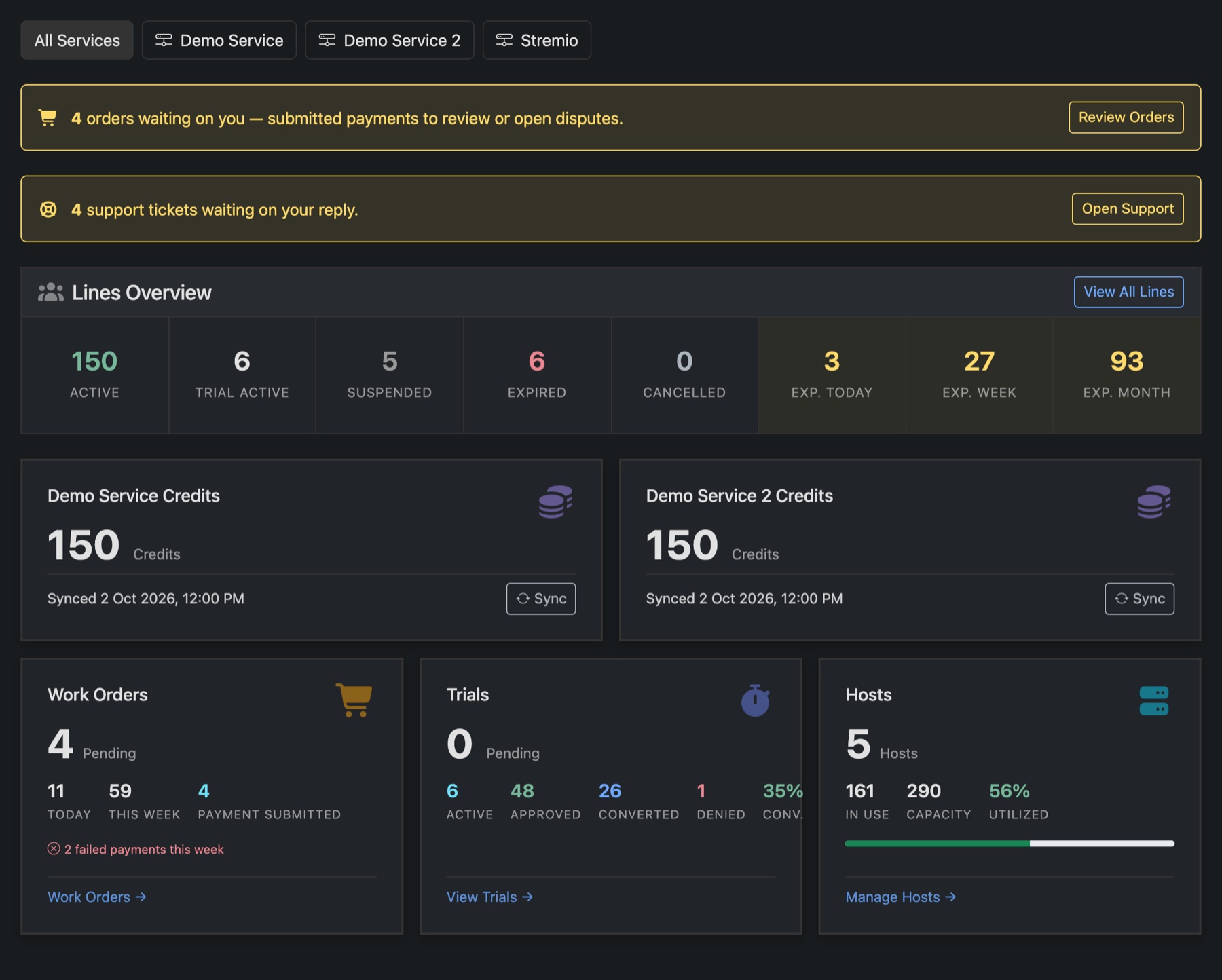Image resolution: width=1222 pixels, height=980 pixels.
Task: Click the '161 In Use' hosts stat
Action: coord(867,802)
